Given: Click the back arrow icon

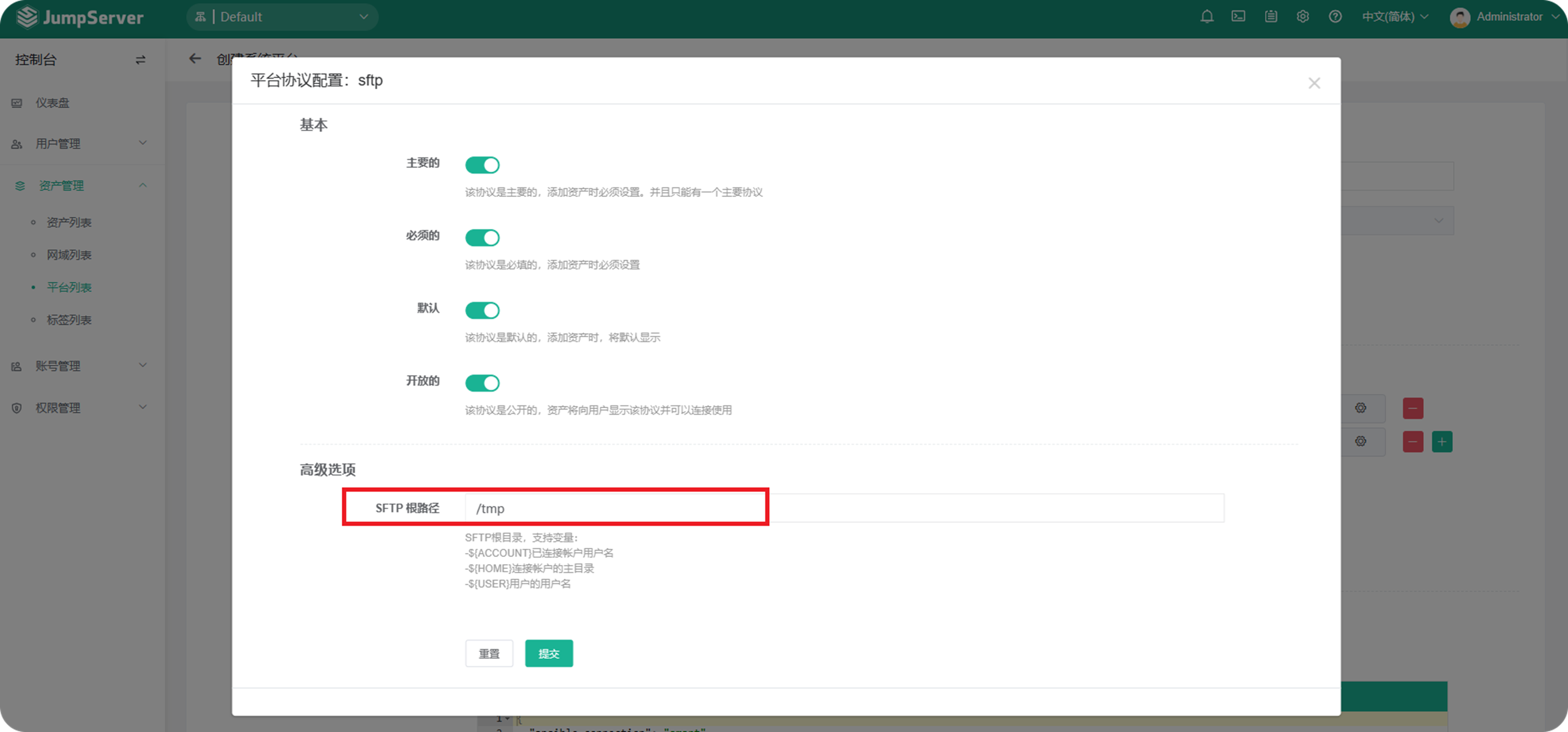Looking at the screenshot, I should (195, 59).
